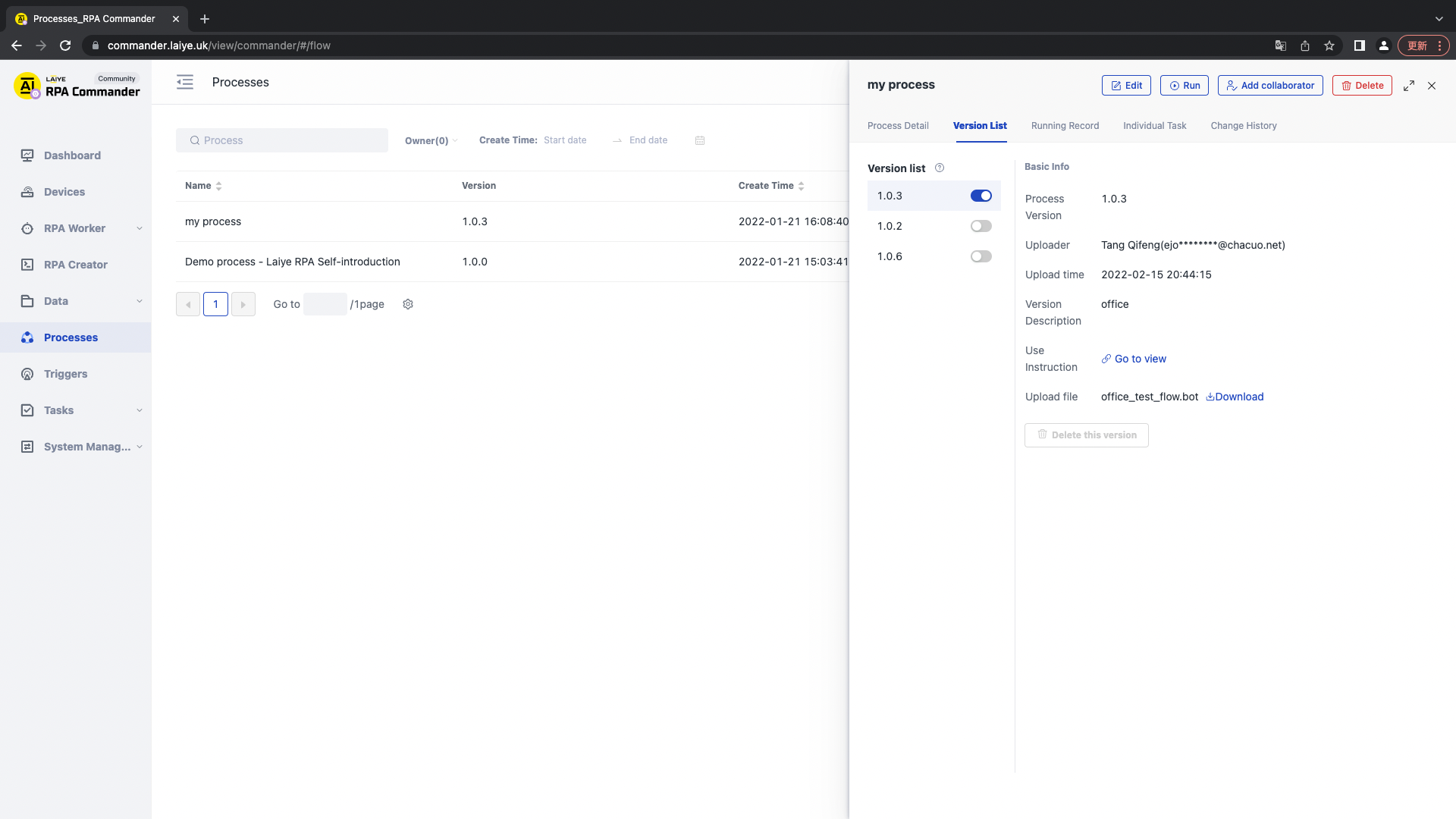This screenshot has width=1456, height=819.
Task: Click the Edit button
Action: tap(1126, 86)
